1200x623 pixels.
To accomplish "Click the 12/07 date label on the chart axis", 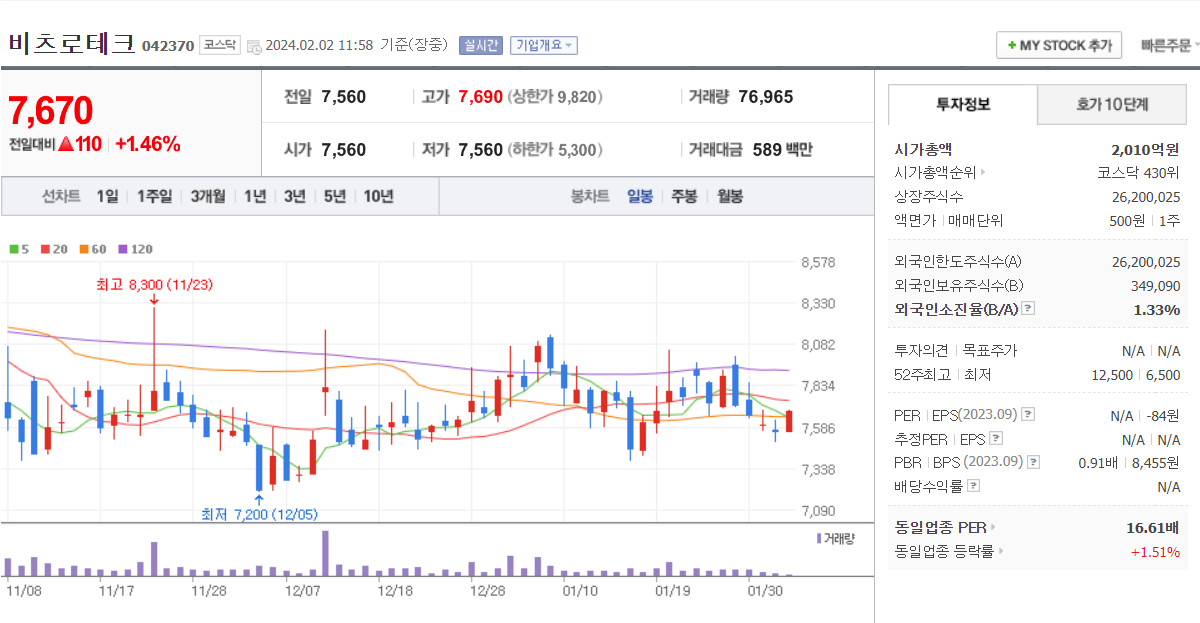I will pyautogui.click(x=302, y=590).
